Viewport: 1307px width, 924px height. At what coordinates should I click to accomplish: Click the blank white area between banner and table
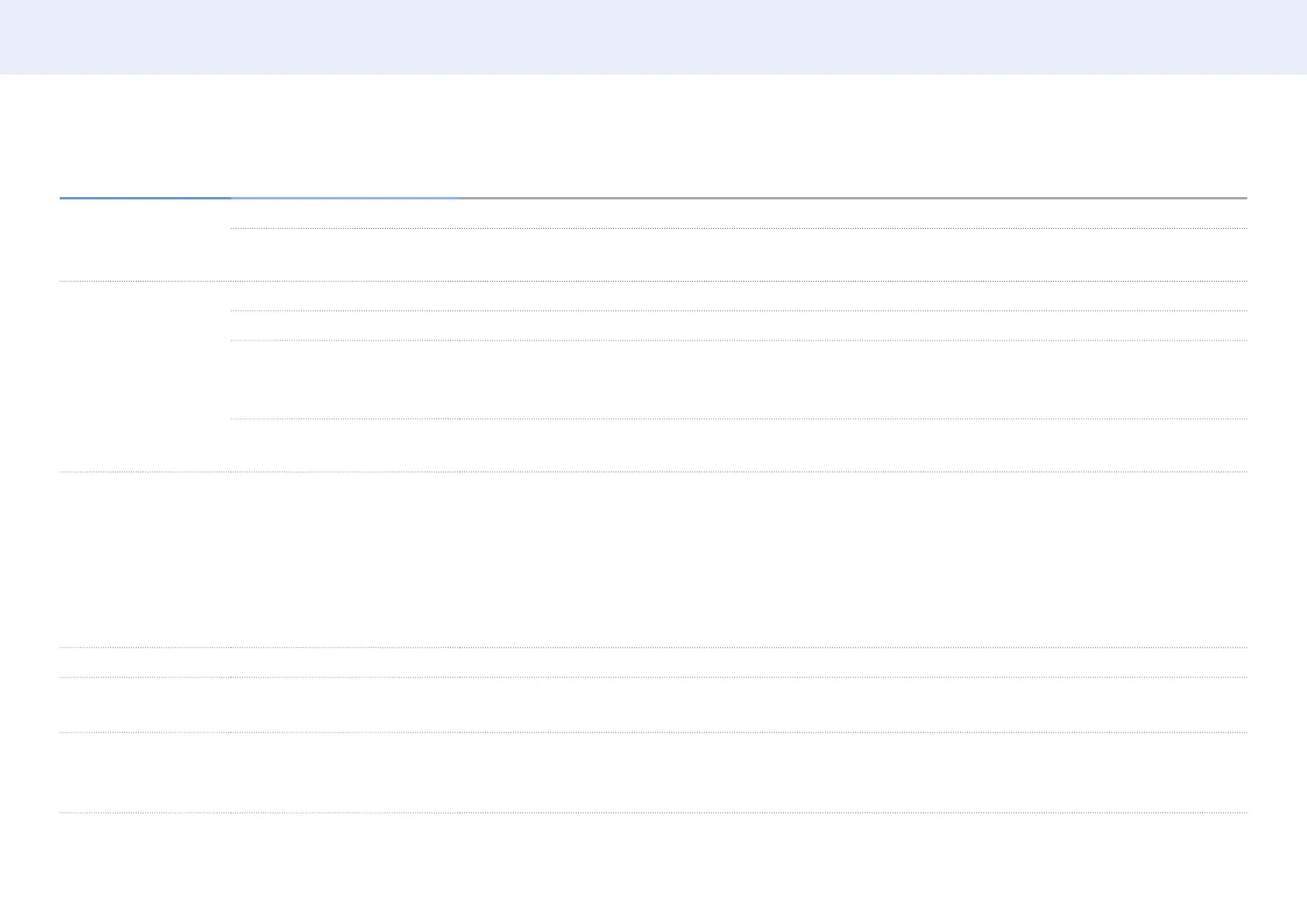[x=653, y=136]
